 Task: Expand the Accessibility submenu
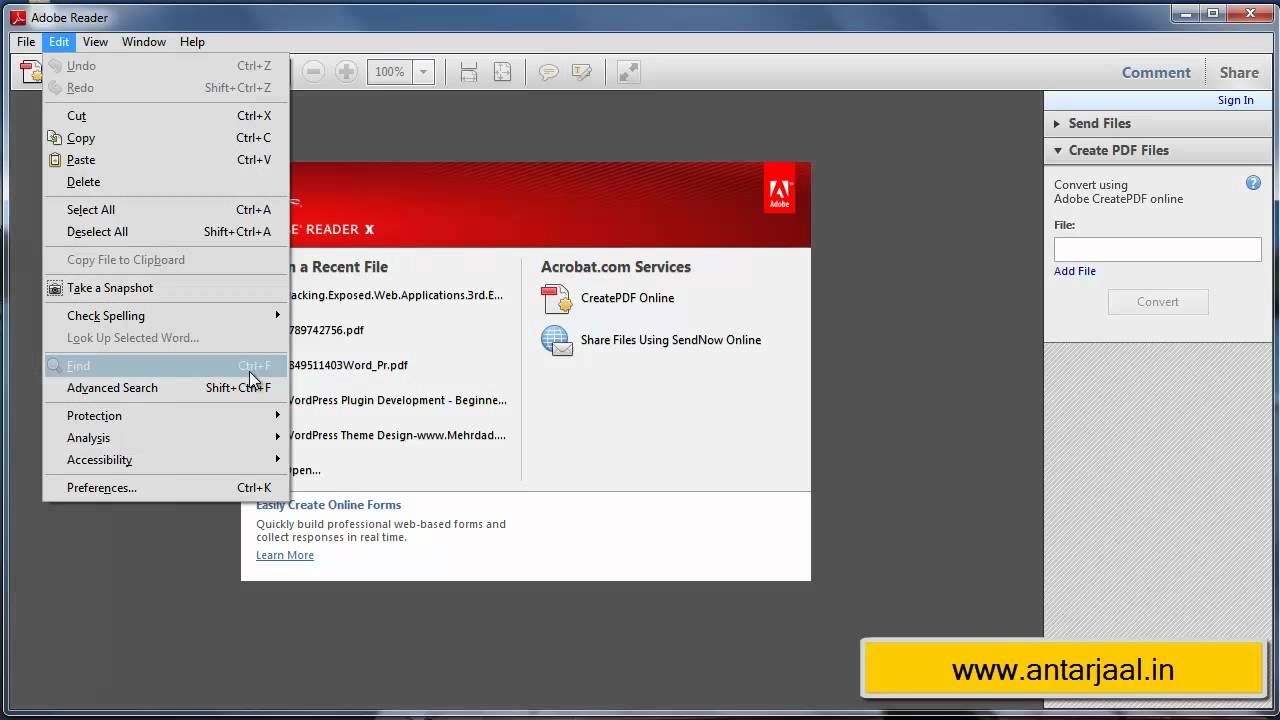click(x=166, y=460)
